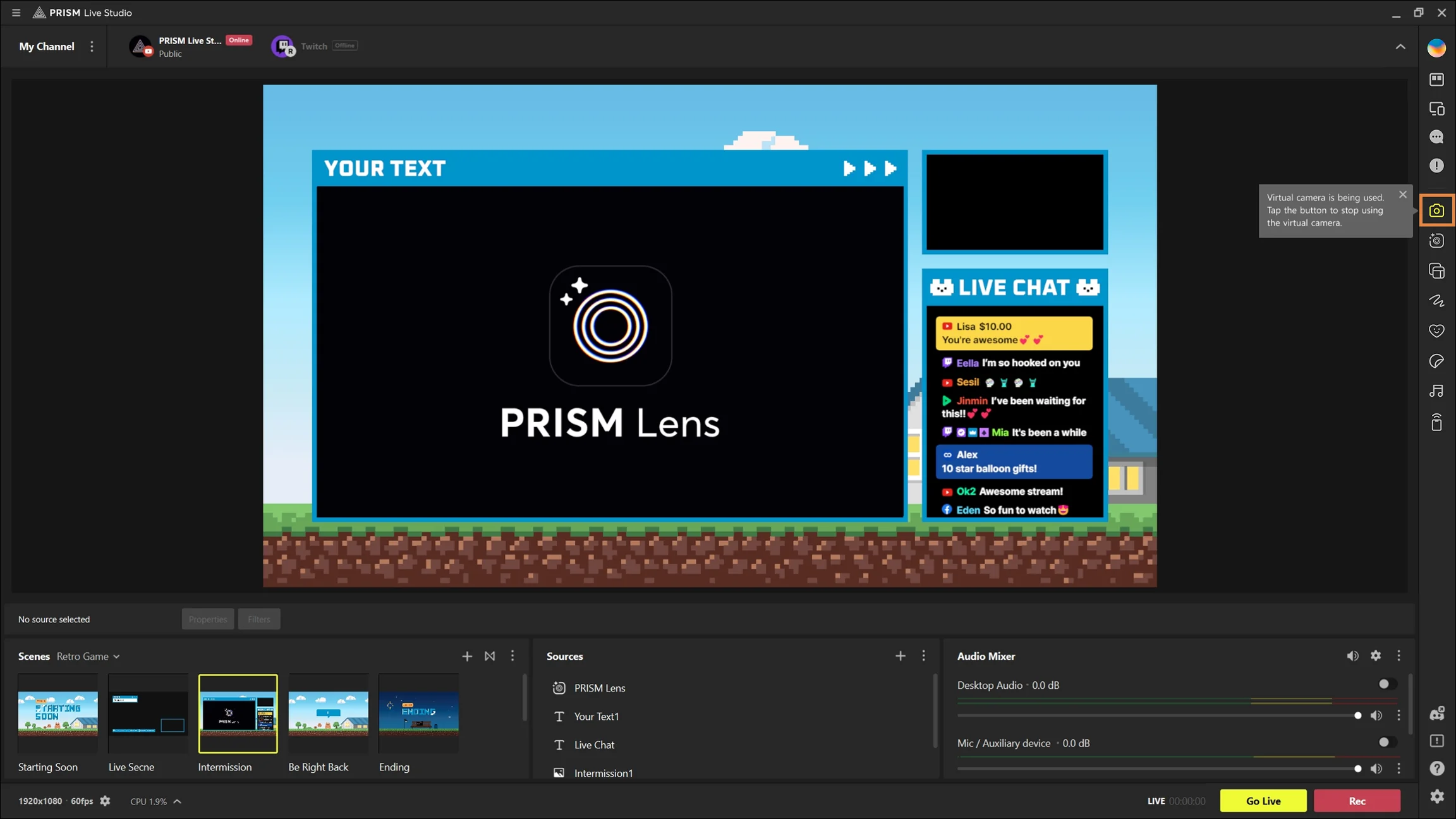Expand Retro Game scene collection dropdown
Image resolution: width=1456 pixels, height=819 pixels.
tap(88, 657)
